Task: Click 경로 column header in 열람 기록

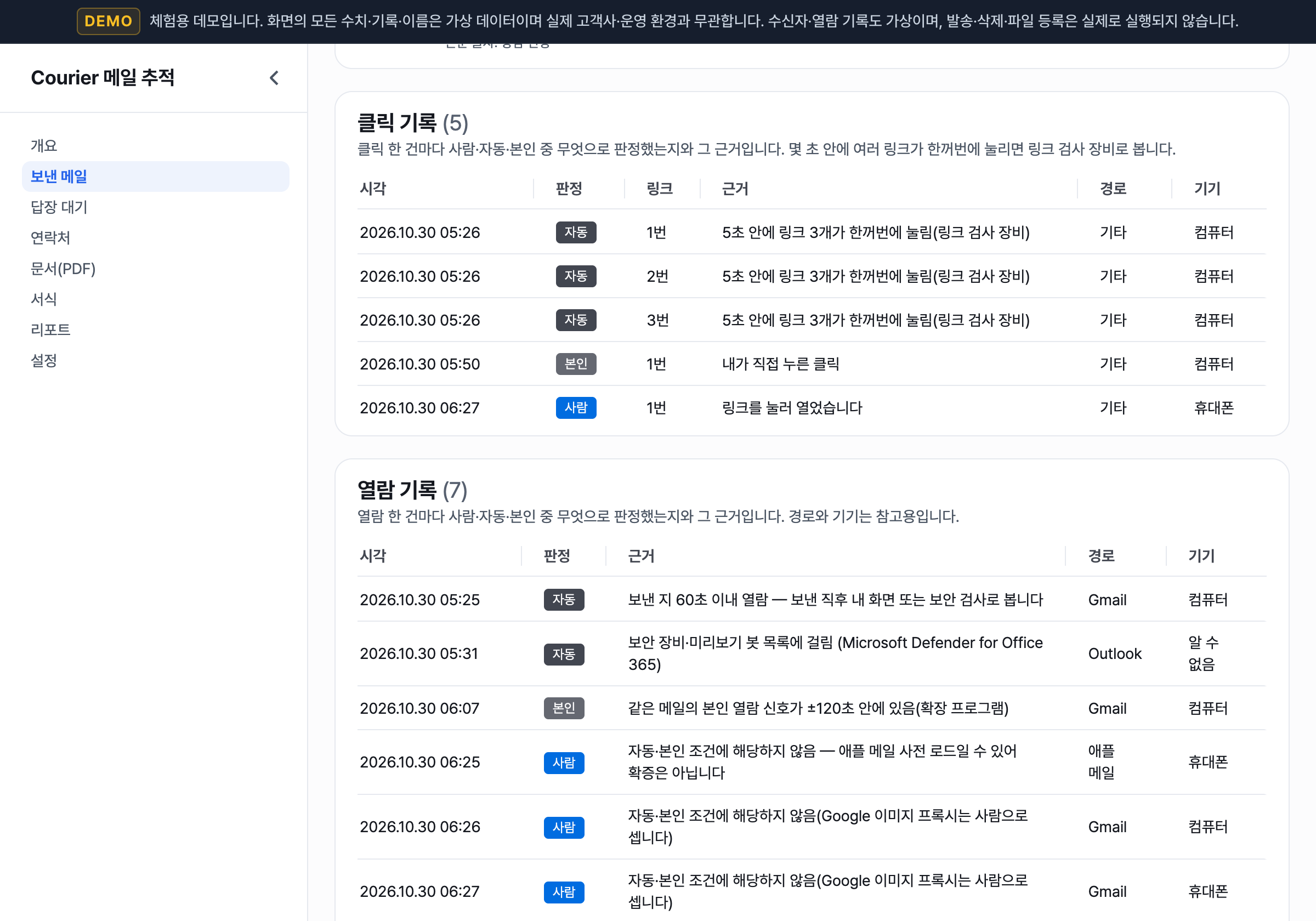Action: pos(1102,556)
